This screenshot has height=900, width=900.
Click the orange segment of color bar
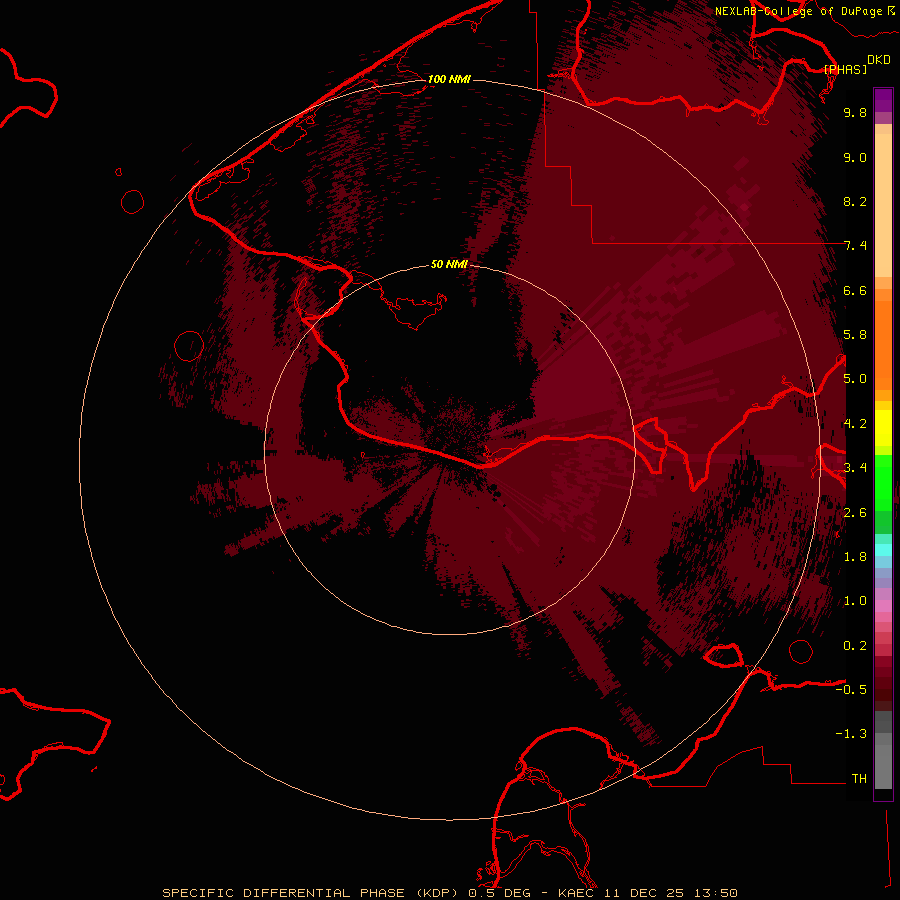[x=883, y=345]
